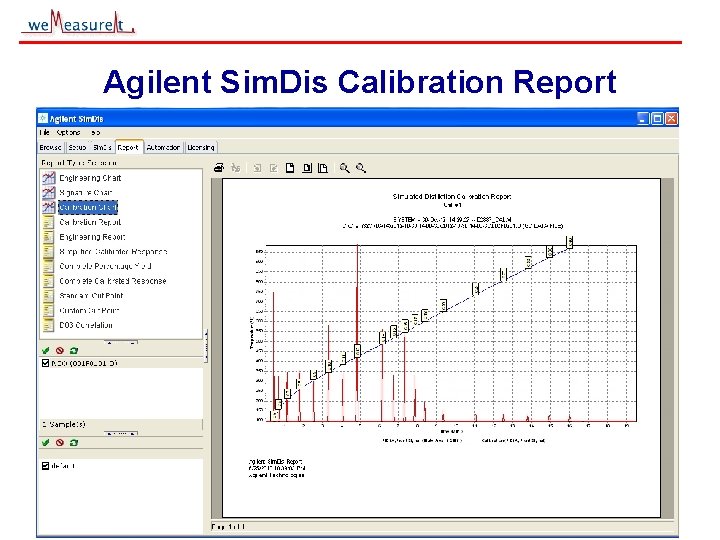
Task: Click the single-page view toolbar icon
Action: [x=290, y=168]
